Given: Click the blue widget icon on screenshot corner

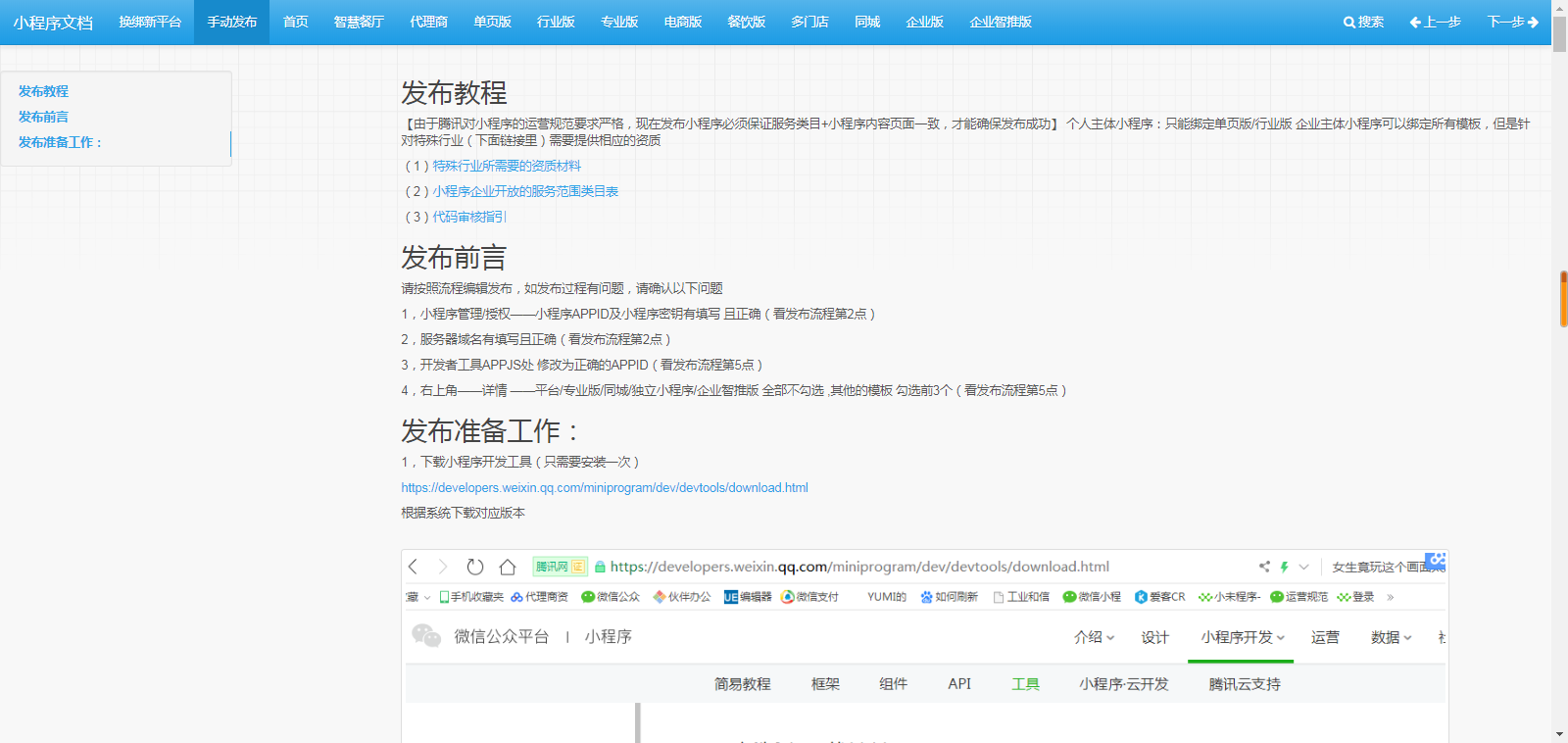Looking at the screenshot, I should click(x=1436, y=561).
